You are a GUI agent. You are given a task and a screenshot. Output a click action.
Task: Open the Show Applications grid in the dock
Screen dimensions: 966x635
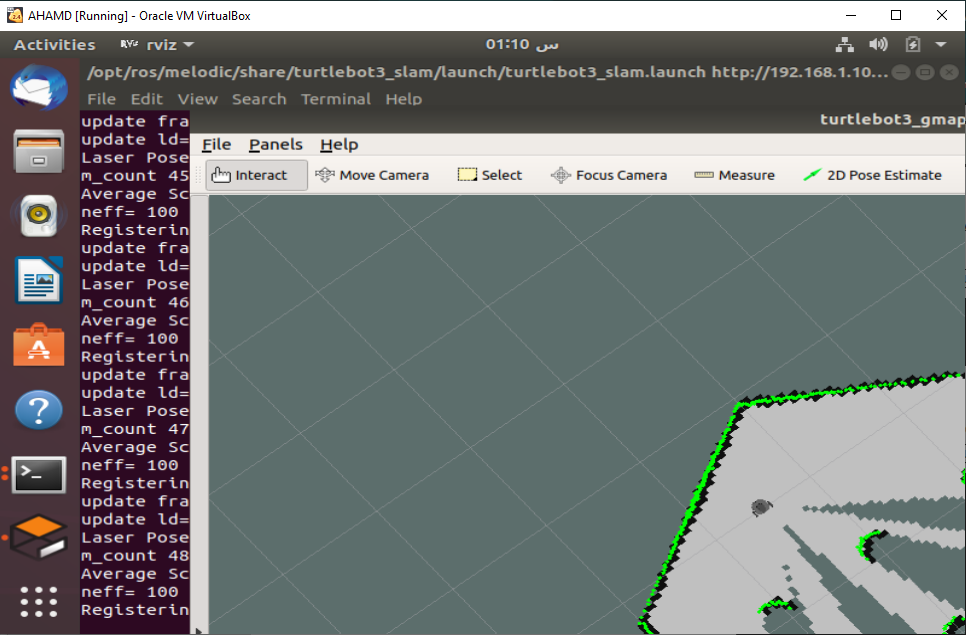click(x=37, y=602)
